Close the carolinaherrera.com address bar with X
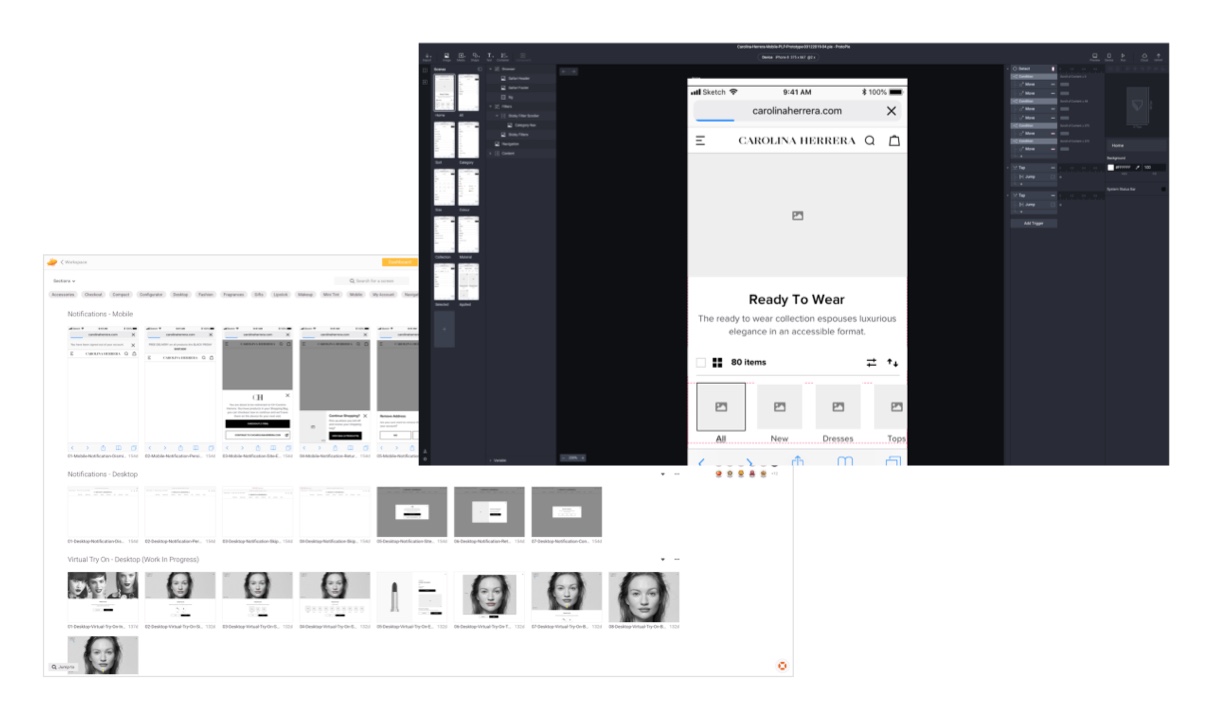Viewport: 1213px width, 720px height. tap(892, 111)
